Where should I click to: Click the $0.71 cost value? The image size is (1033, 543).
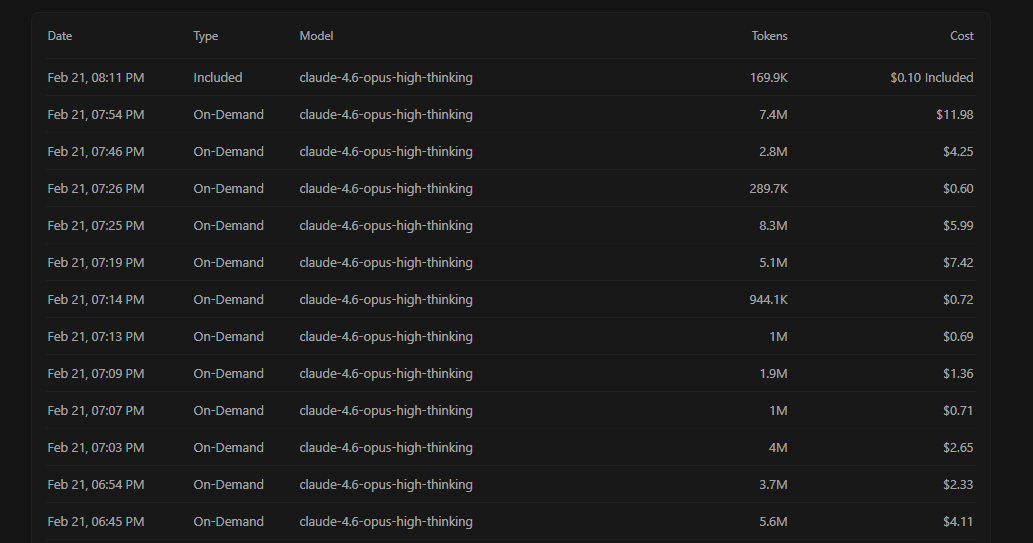958,410
